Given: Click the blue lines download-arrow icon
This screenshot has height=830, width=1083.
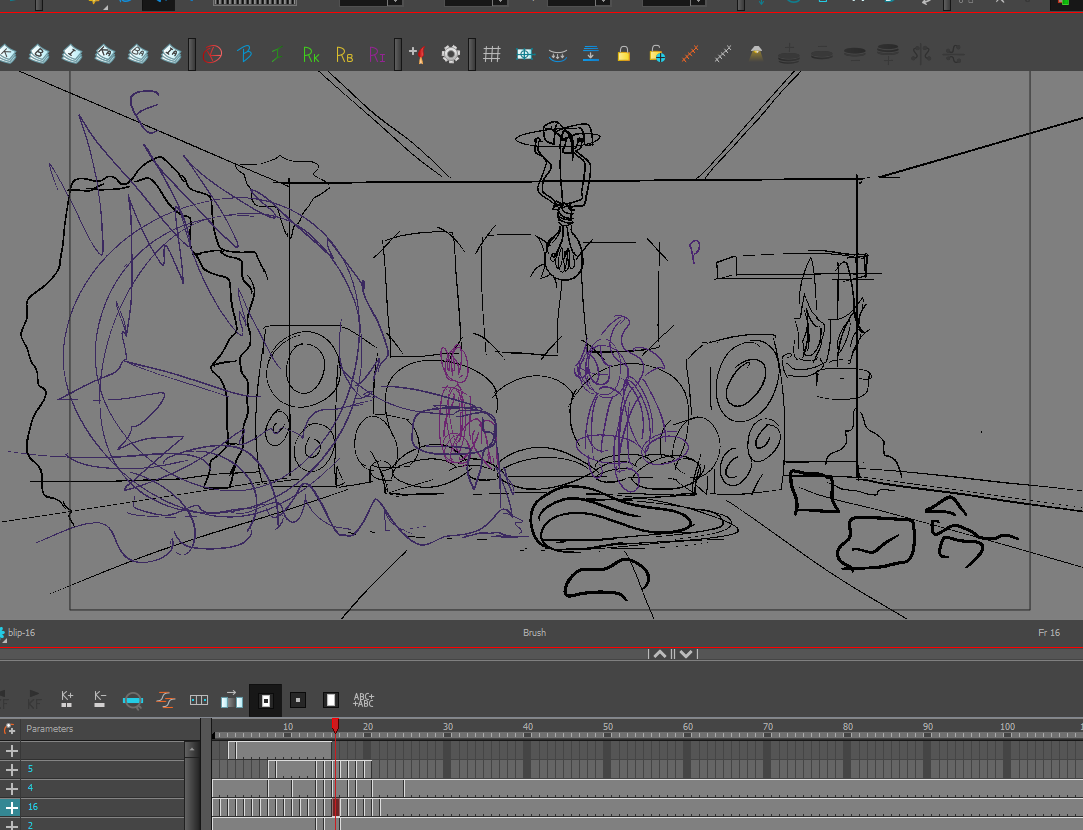Looking at the screenshot, I should [591, 54].
